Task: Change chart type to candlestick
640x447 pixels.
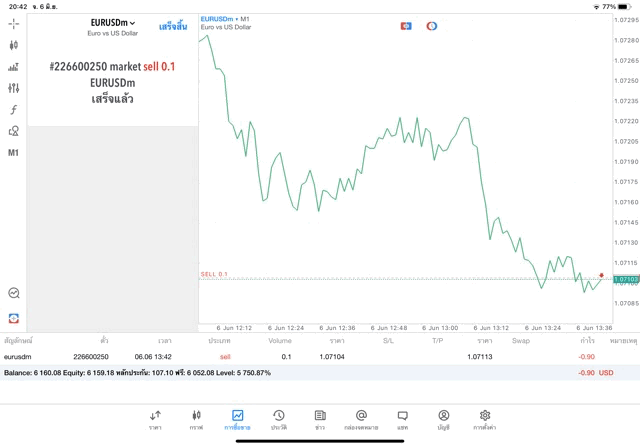Action: (13, 45)
